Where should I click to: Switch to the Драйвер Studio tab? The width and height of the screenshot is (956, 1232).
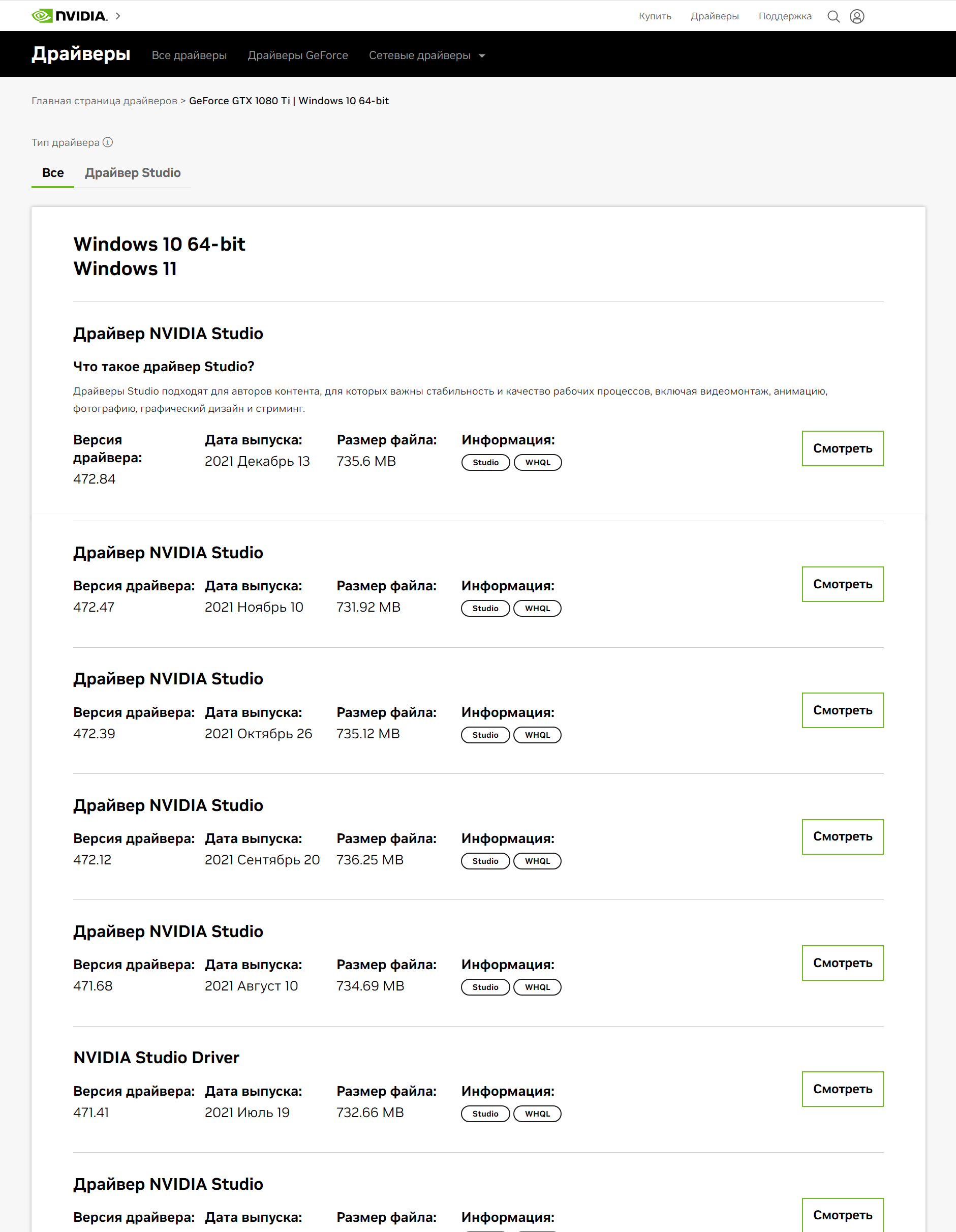[x=133, y=172]
